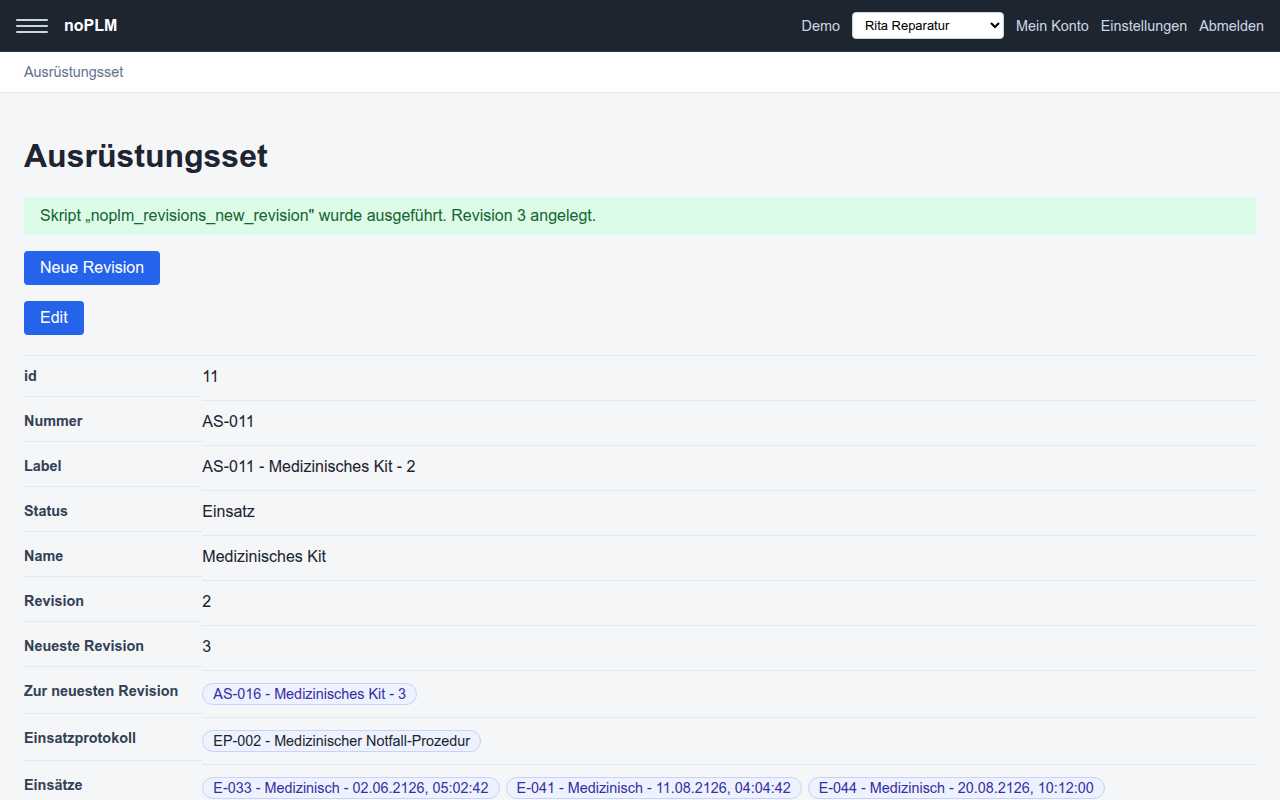
Task: Open the hamburger navigation menu
Action: 32,26
